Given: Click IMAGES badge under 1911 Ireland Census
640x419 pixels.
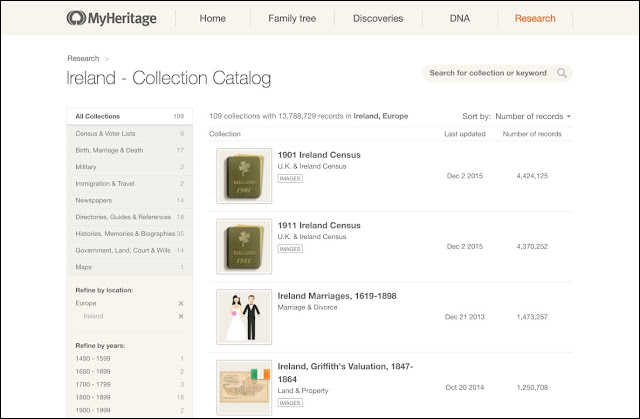Looking at the screenshot, I should pyautogui.click(x=290, y=249).
